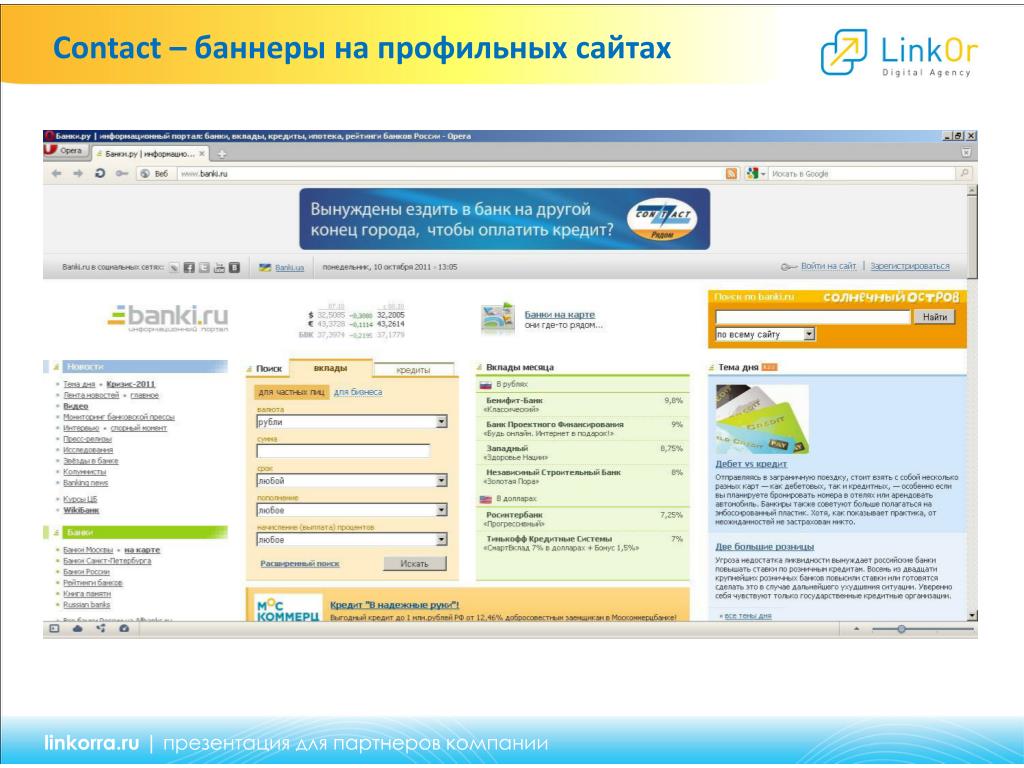Open the YouTube social icon
Viewport: 1024px width, 768px height.
219,267
